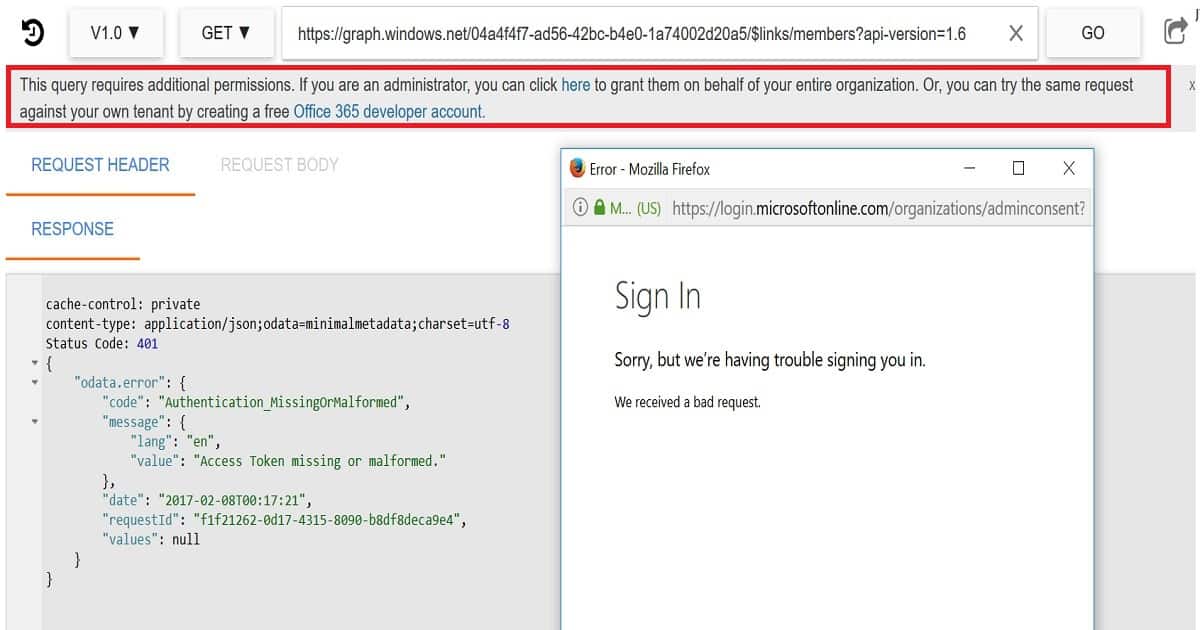The width and height of the screenshot is (1200, 630).
Task: Open the GET method dropdown
Action: [226, 33]
